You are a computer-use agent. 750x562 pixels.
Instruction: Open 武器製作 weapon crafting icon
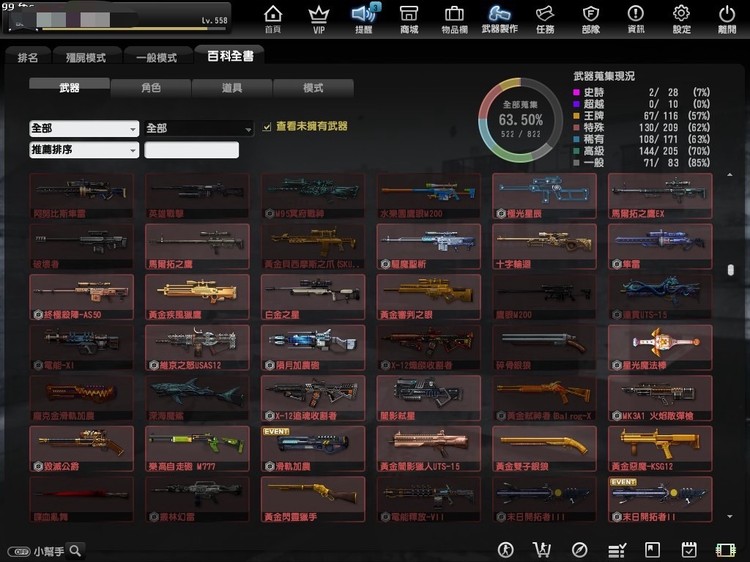click(x=499, y=19)
